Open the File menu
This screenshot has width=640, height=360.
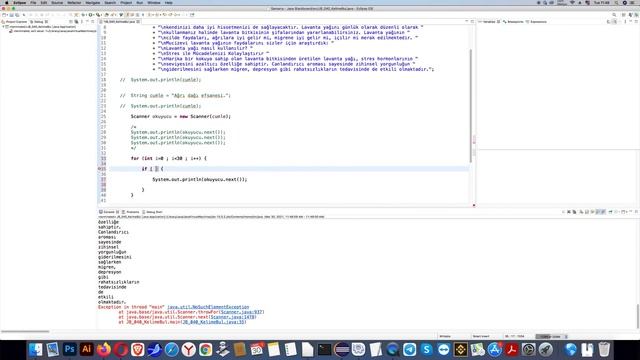(33, 2)
